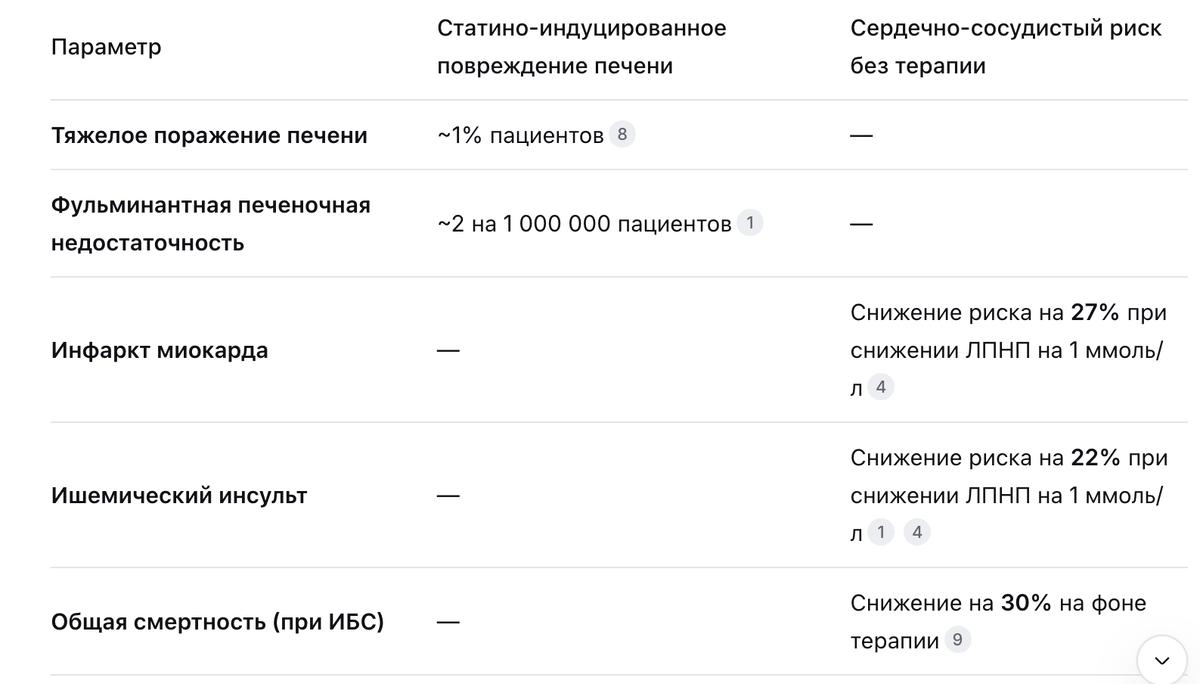
Task: Click the bold 22% risk reduction text
Action: pyautogui.click(x=1095, y=458)
